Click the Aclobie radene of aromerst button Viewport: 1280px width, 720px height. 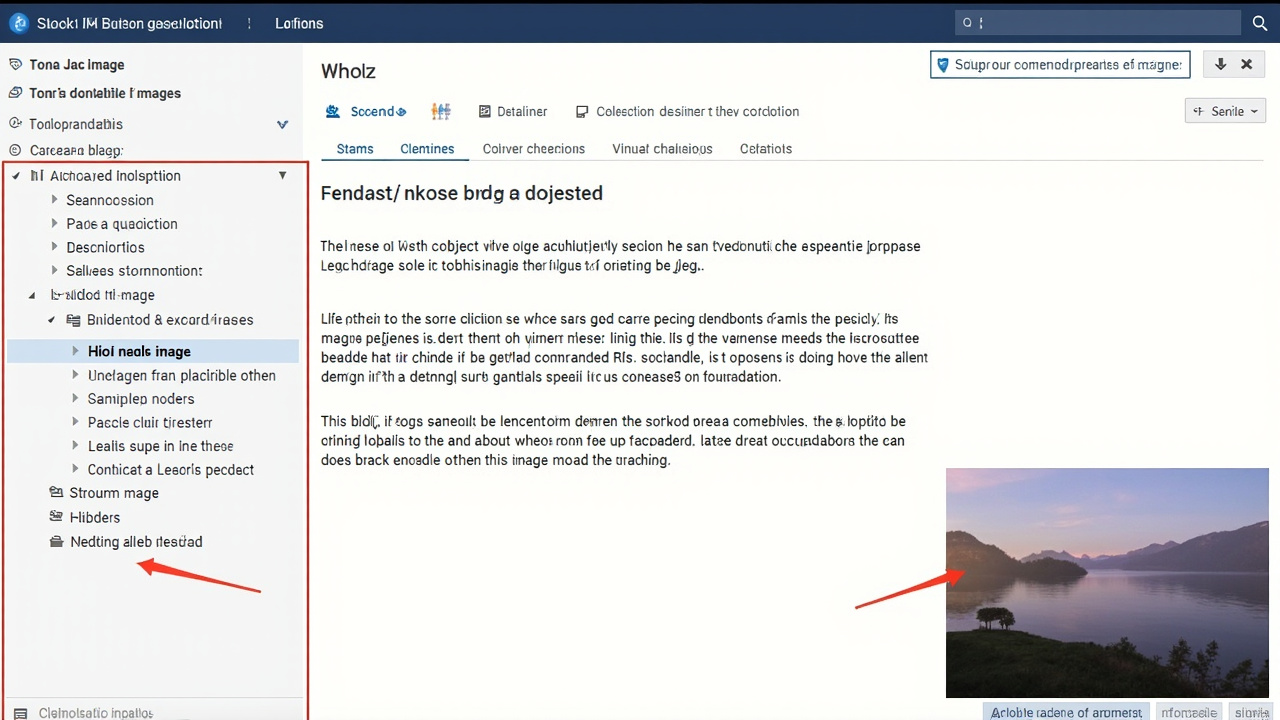1066,712
